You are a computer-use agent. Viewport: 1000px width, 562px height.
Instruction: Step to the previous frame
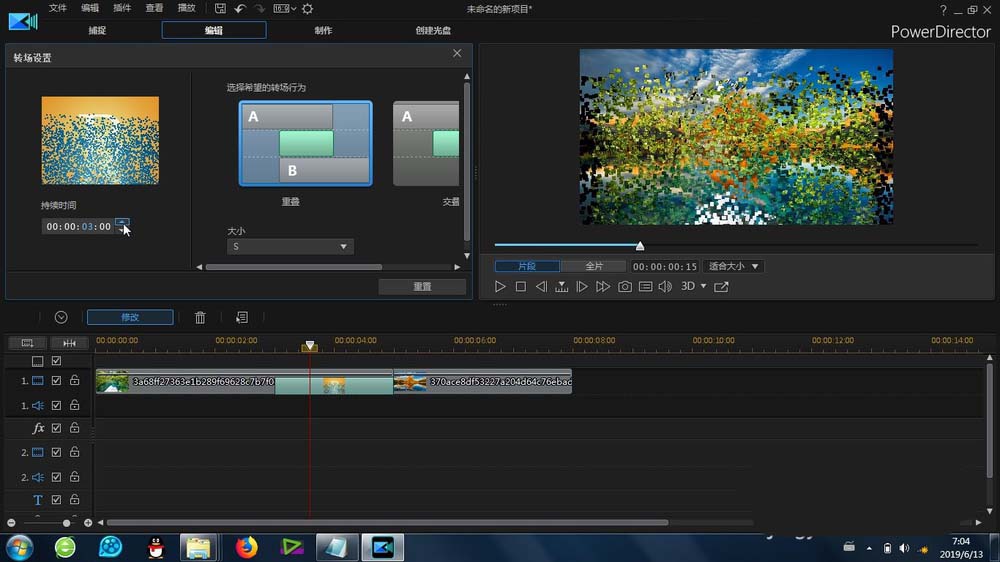[x=541, y=286]
